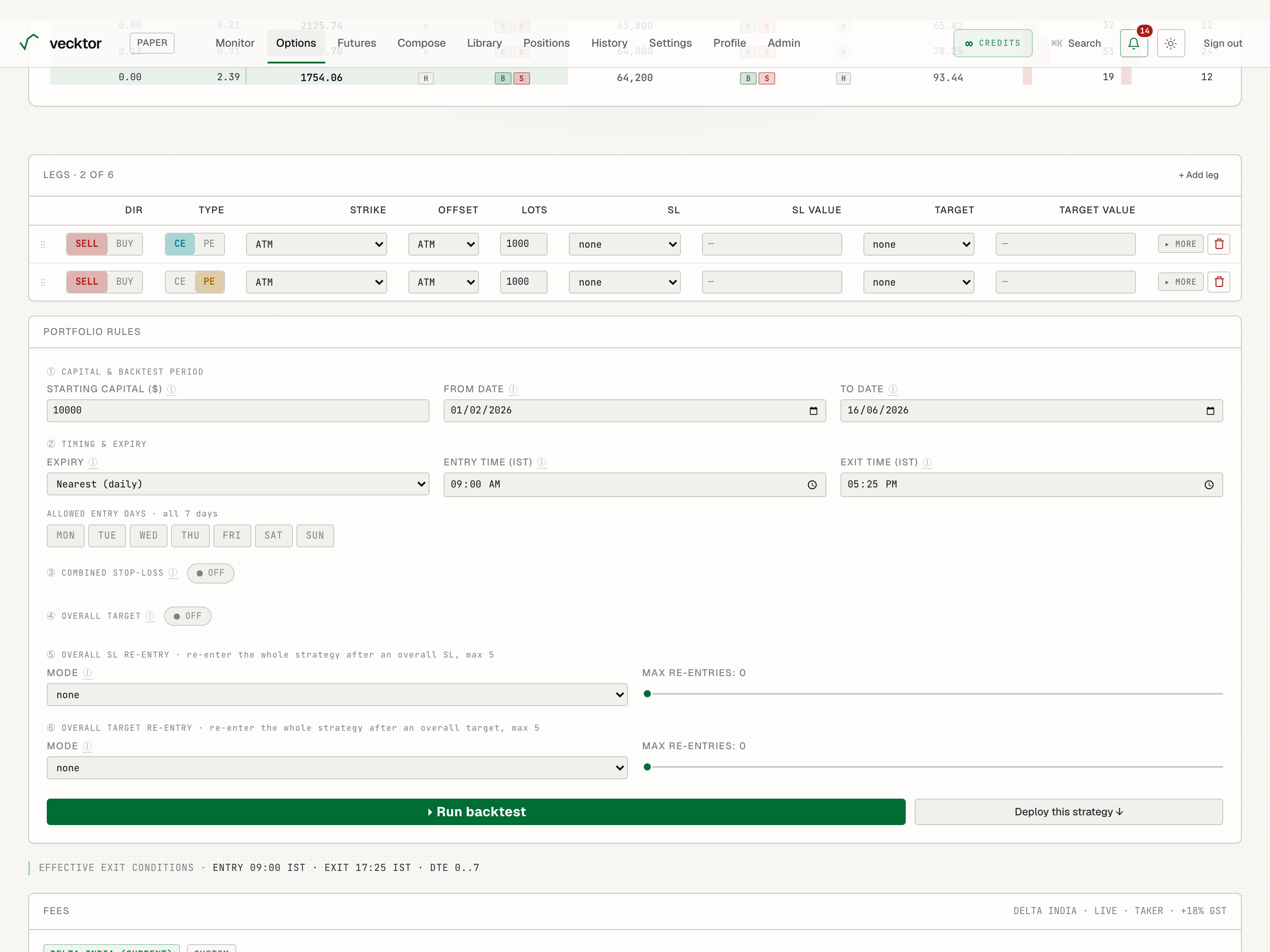
Task: Open the Exit Time clock picker icon
Action: click(x=1209, y=485)
